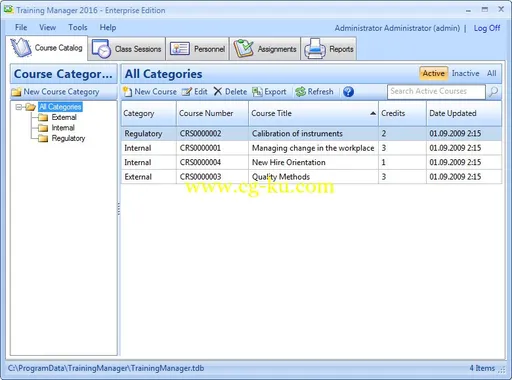Click the Regulatory folder icon in tree

(x=43, y=138)
